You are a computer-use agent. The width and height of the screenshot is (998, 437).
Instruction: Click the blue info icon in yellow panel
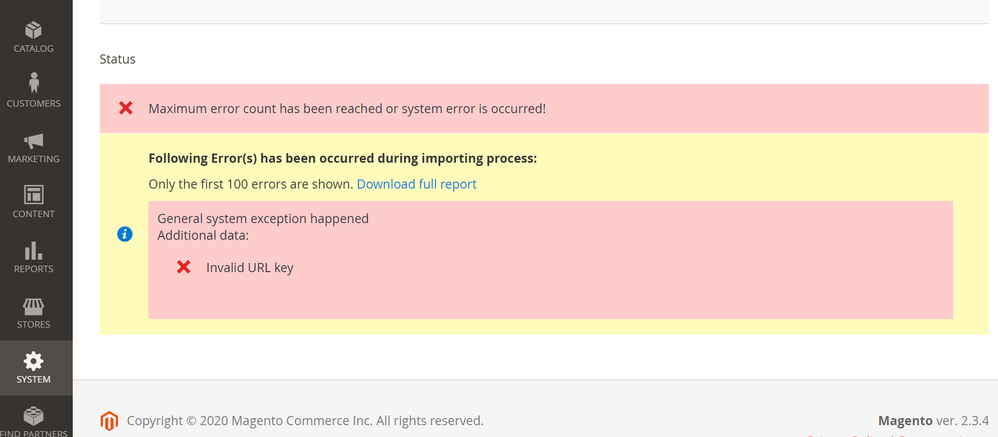click(125, 234)
